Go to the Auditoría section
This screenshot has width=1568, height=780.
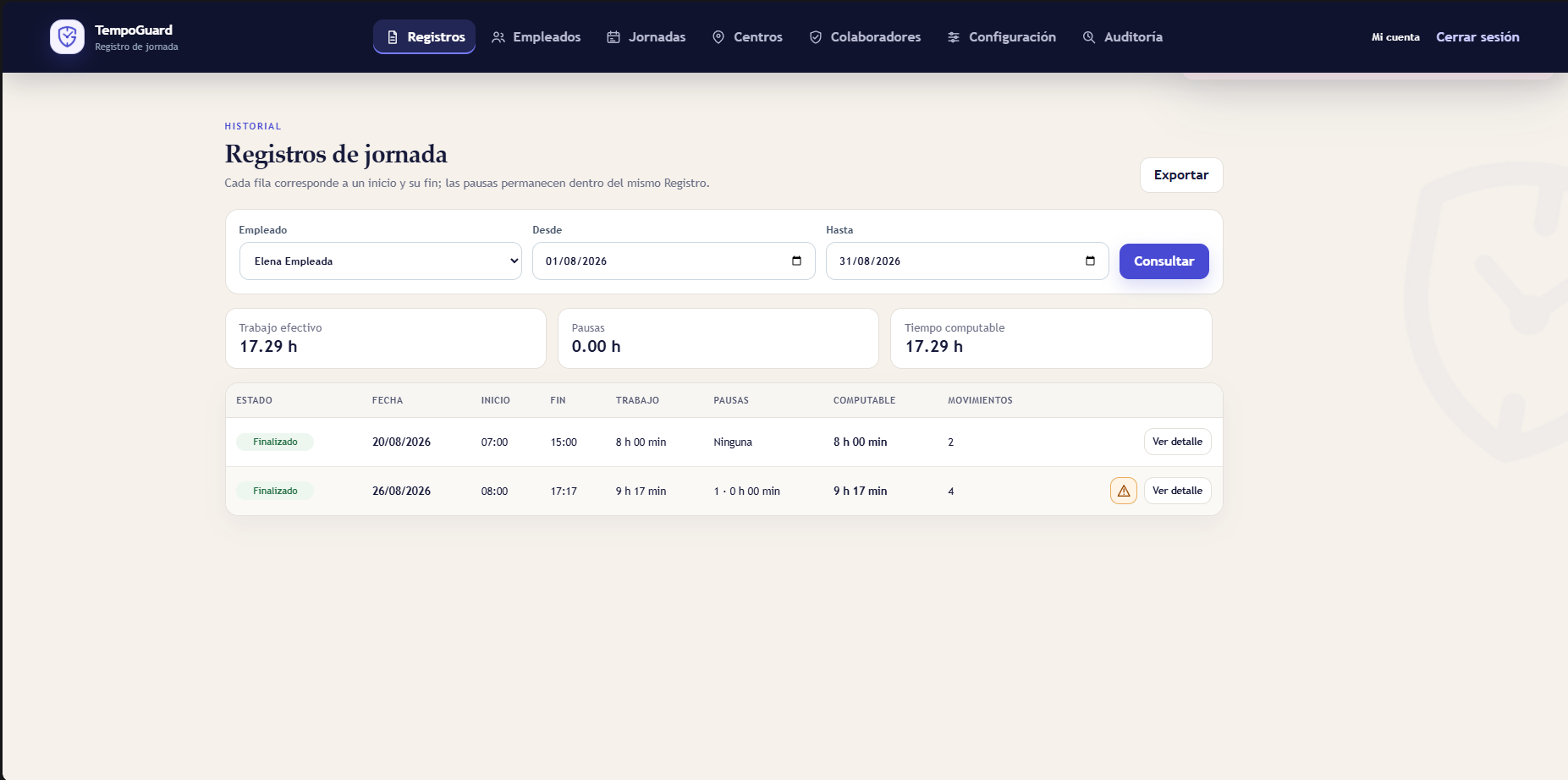click(1123, 37)
